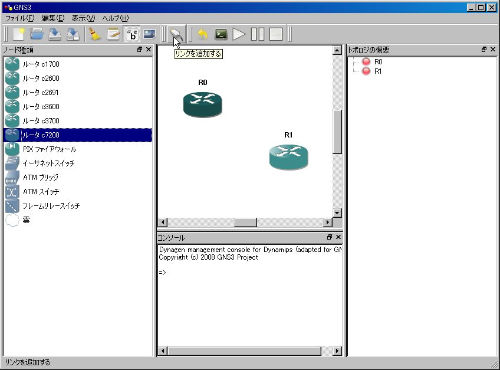This screenshot has height=370, width=500.
Task: Click the Add link cable icon
Action: [176, 34]
